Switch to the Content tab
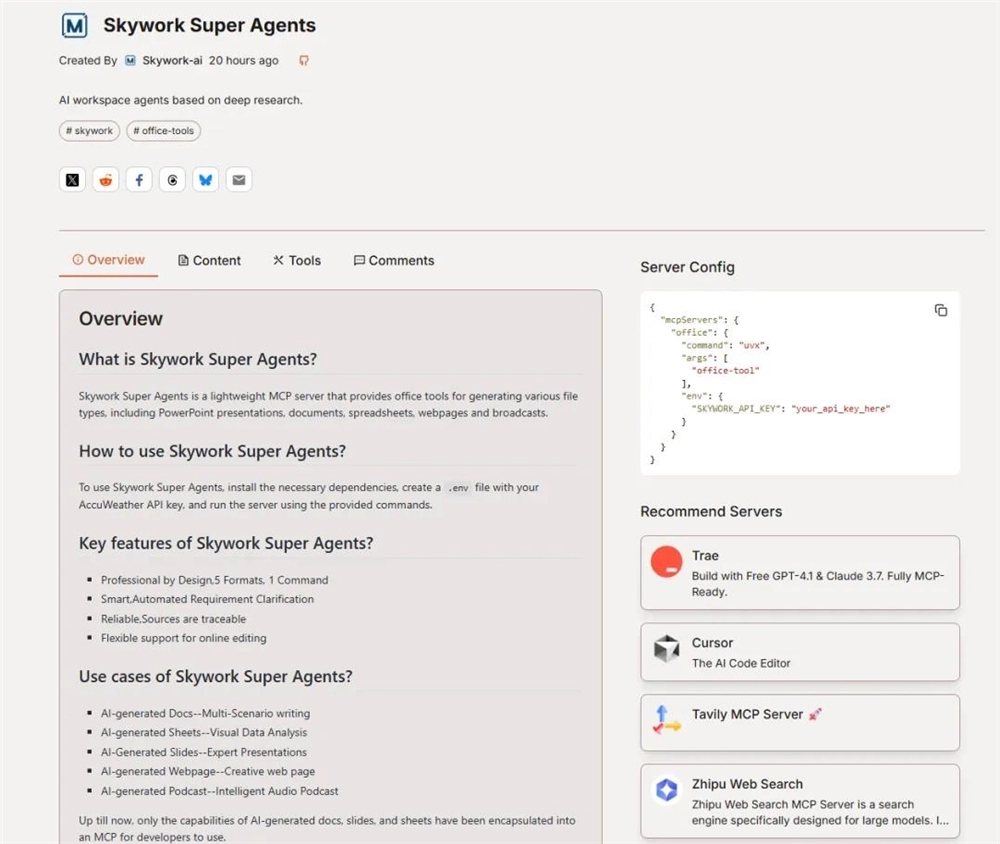 [x=209, y=261]
